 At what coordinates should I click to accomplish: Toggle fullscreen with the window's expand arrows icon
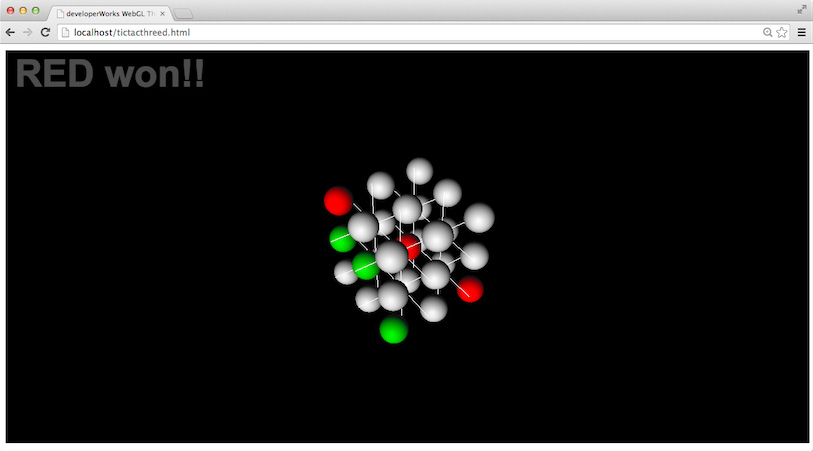802,9
